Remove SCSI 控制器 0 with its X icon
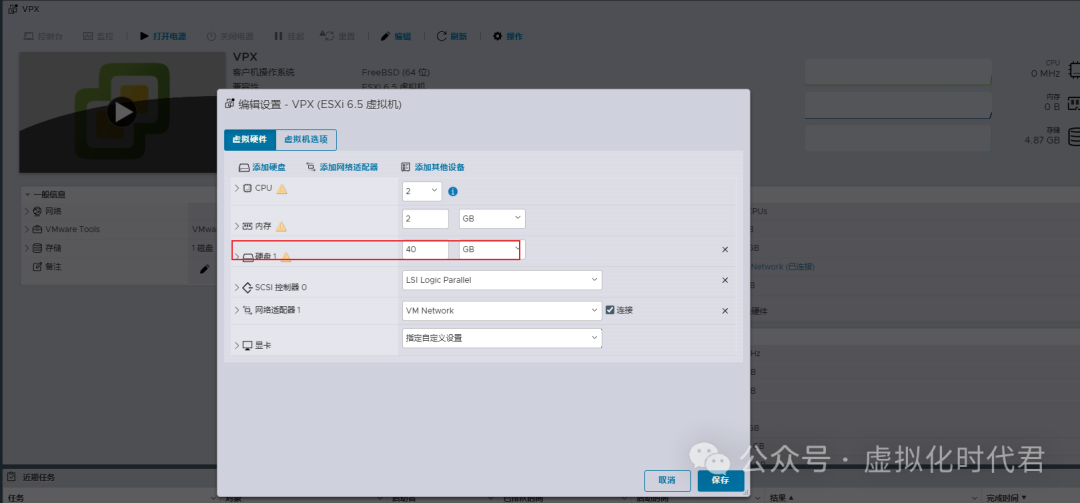The width and height of the screenshot is (1080, 503). click(725, 280)
